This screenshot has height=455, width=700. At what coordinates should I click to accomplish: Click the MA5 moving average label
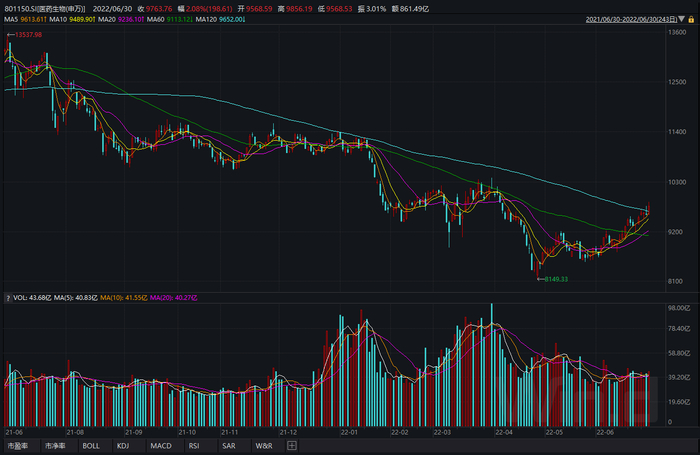[26, 20]
